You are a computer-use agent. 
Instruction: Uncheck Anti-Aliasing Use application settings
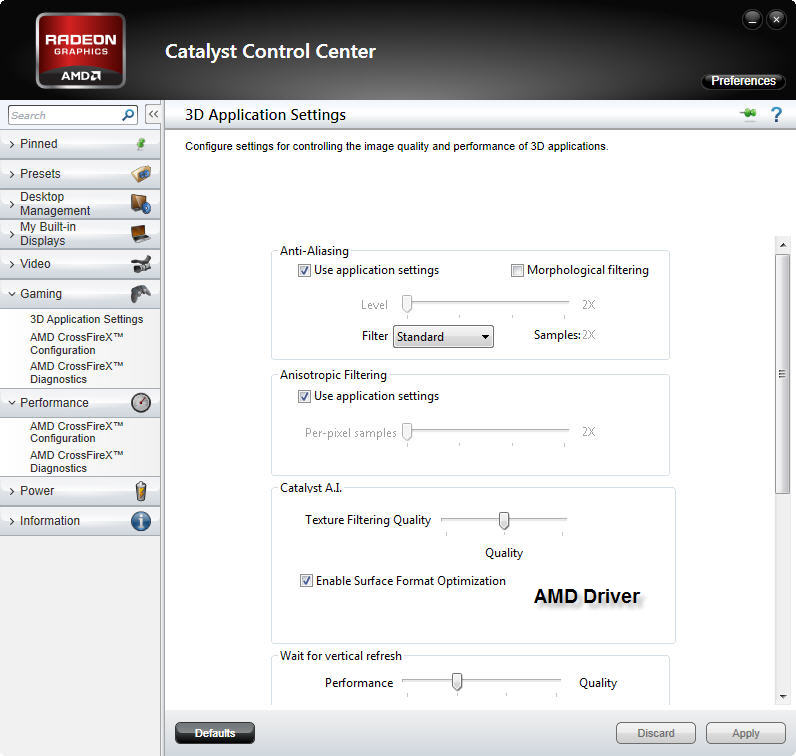304,271
